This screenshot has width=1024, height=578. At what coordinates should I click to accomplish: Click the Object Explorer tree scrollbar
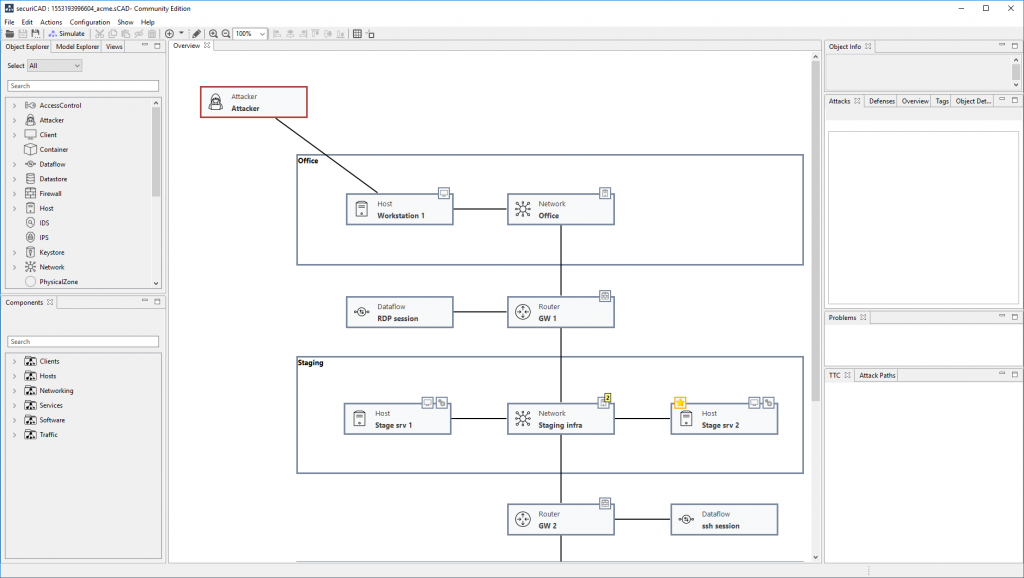[155, 152]
